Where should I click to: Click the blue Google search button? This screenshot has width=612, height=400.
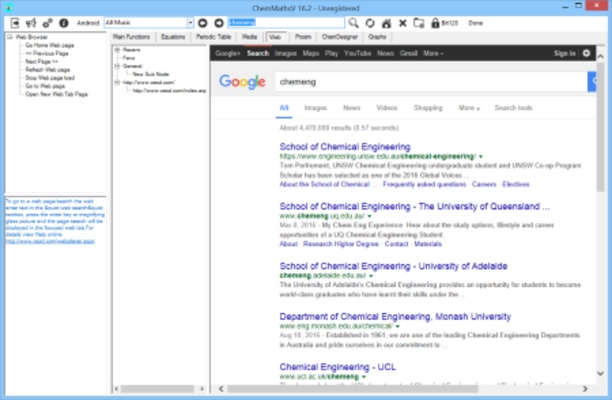click(x=592, y=81)
